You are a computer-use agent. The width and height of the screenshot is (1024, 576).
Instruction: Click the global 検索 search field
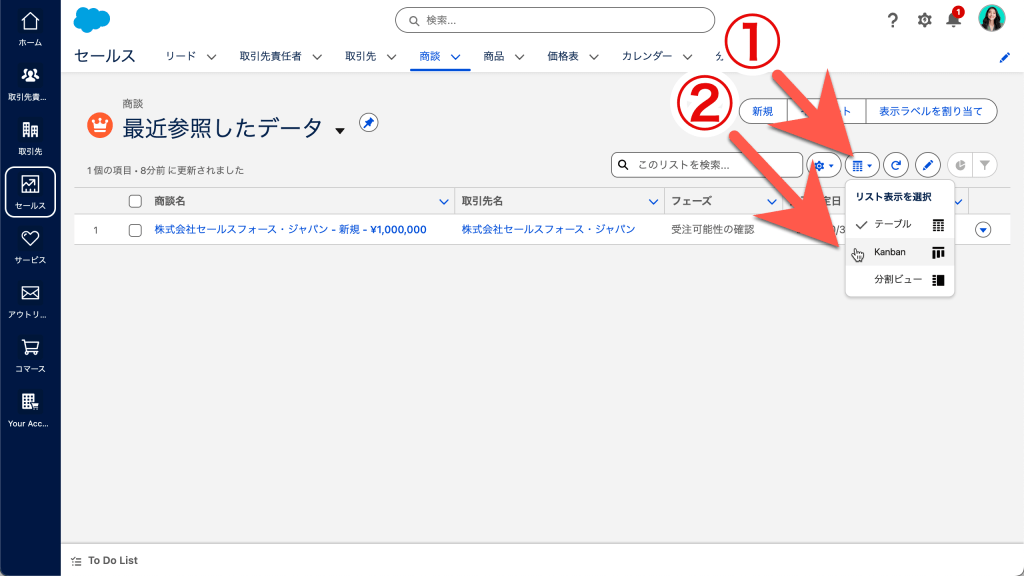coord(554,20)
